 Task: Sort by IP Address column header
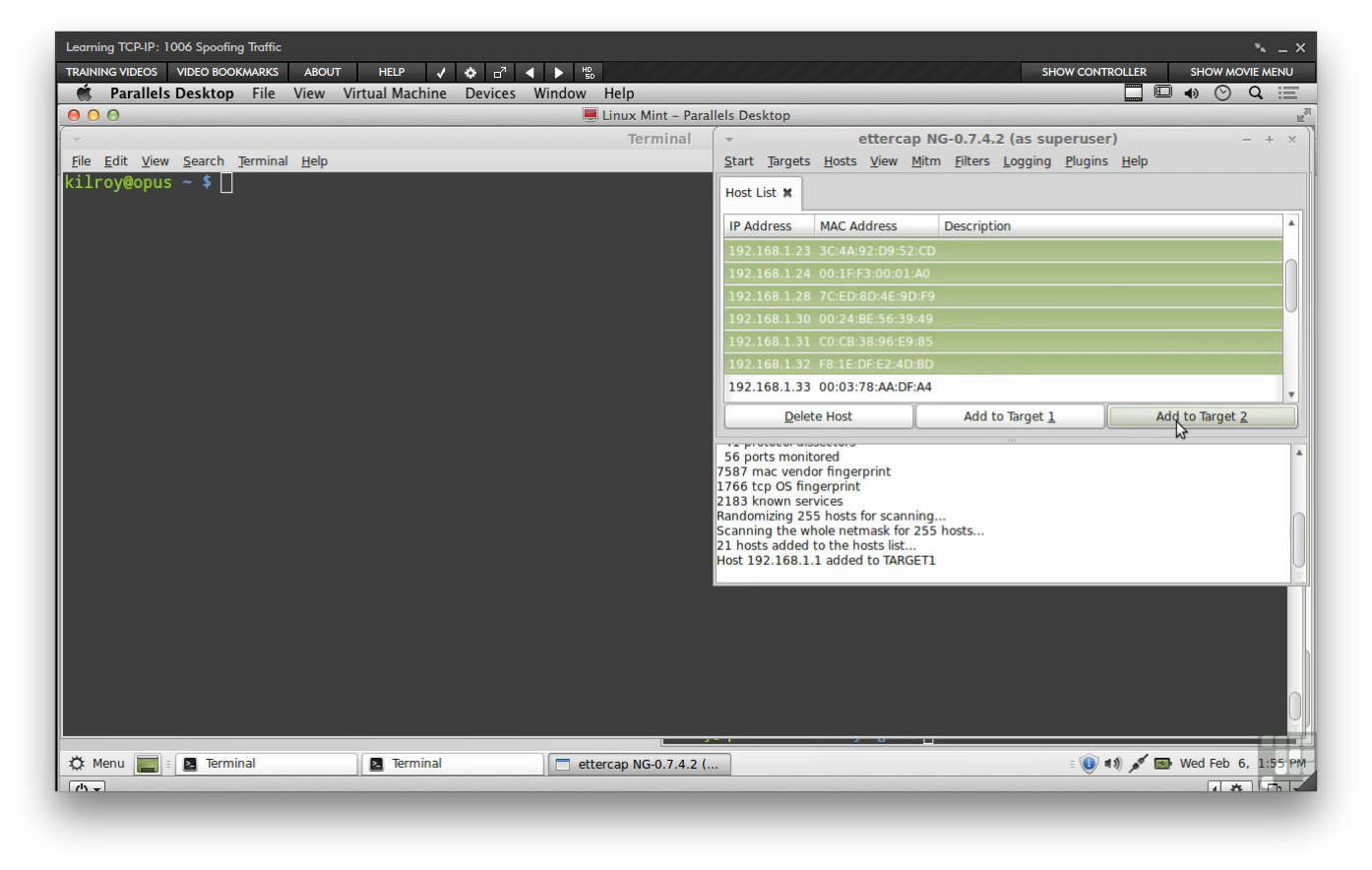(769, 226)
